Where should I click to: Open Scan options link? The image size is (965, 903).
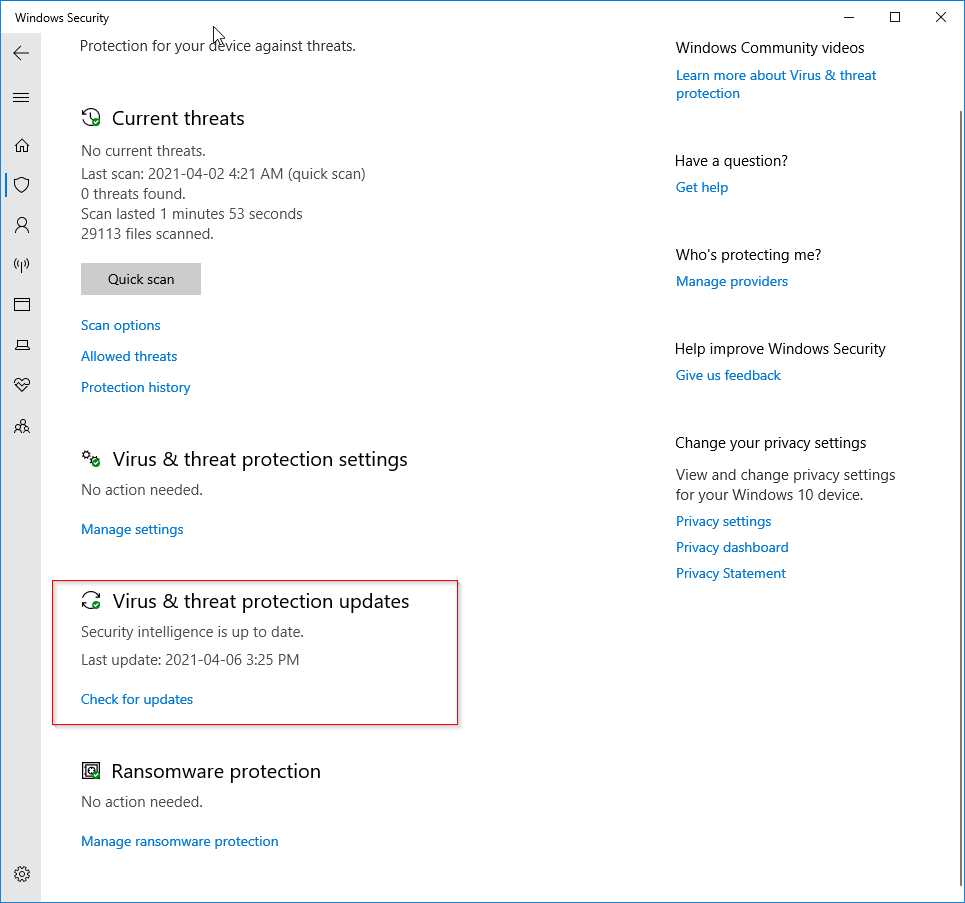(120, 325)
